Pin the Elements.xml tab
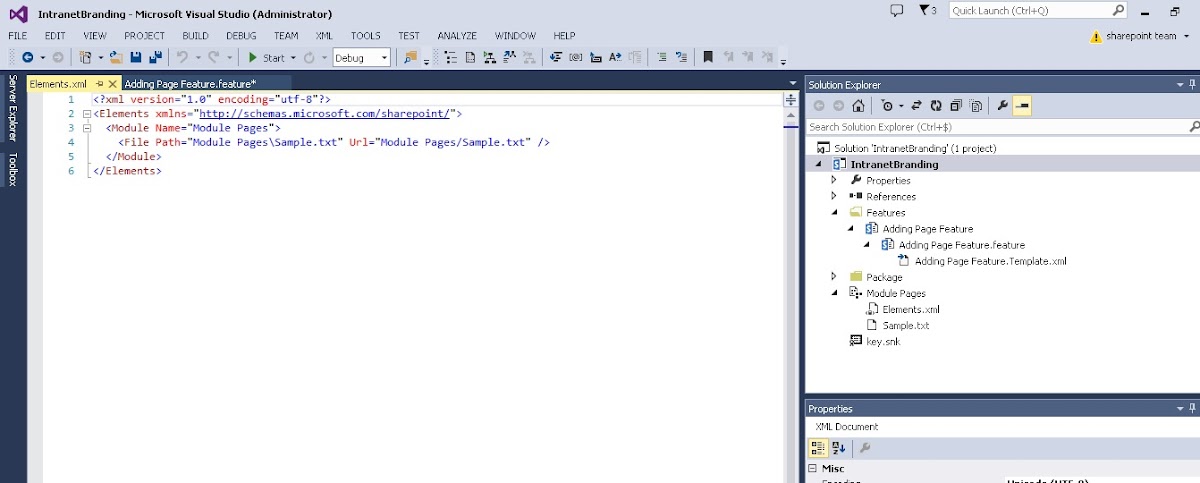Viewport: 1200px width, 483px height. click(x=100, y=84)
